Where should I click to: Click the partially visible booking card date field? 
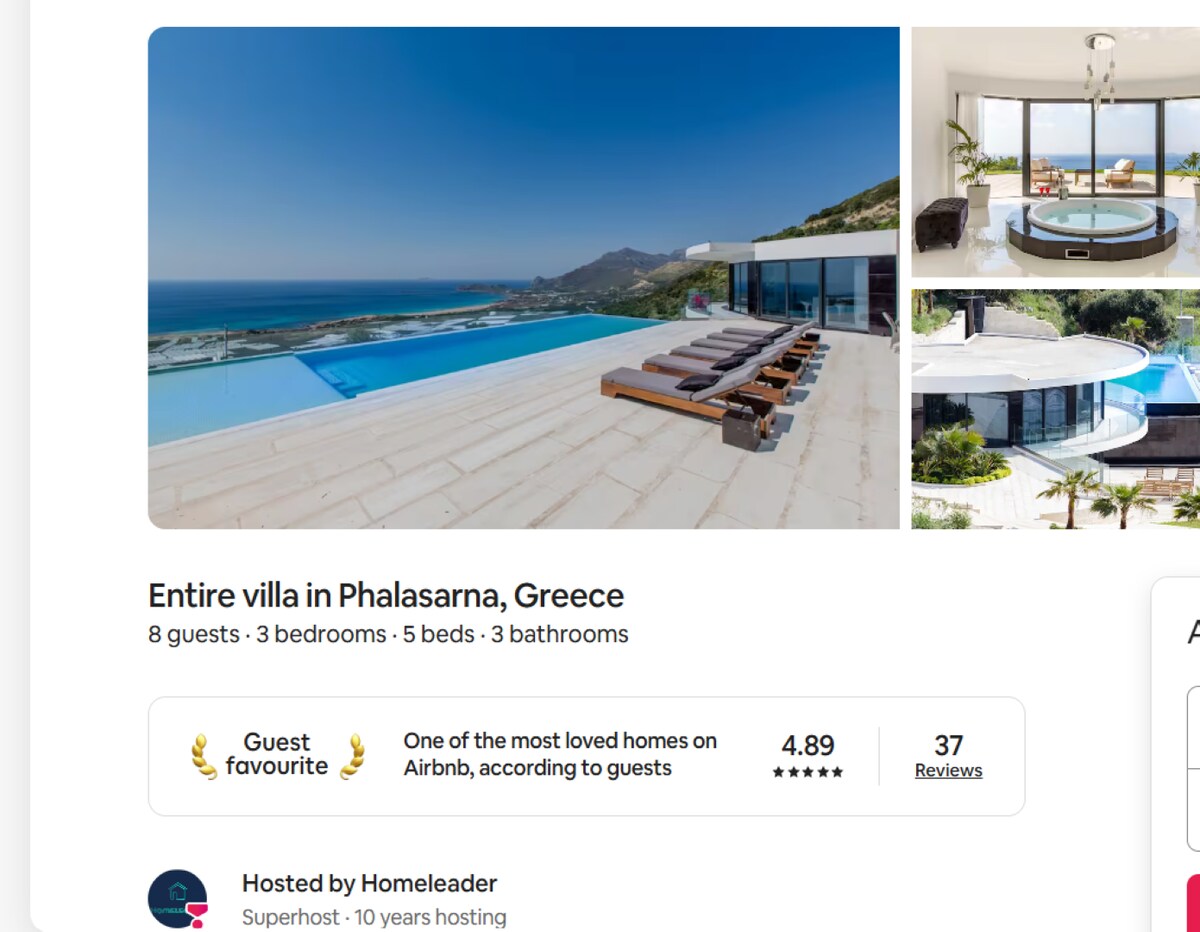tap(1193, 727)
